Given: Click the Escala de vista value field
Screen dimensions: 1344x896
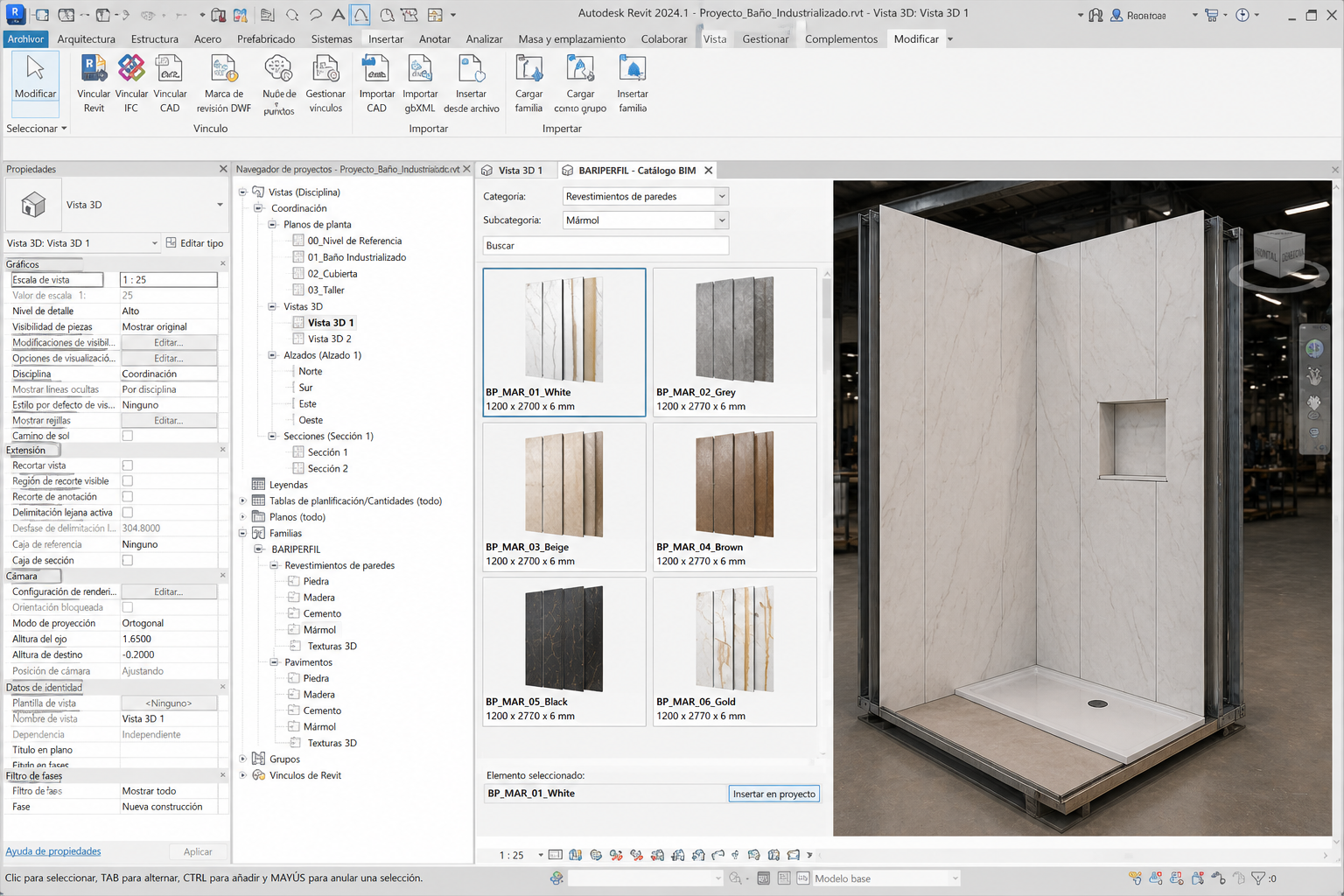Looking at the screenshot, I should pyautogui.click(x=168, y=279).
